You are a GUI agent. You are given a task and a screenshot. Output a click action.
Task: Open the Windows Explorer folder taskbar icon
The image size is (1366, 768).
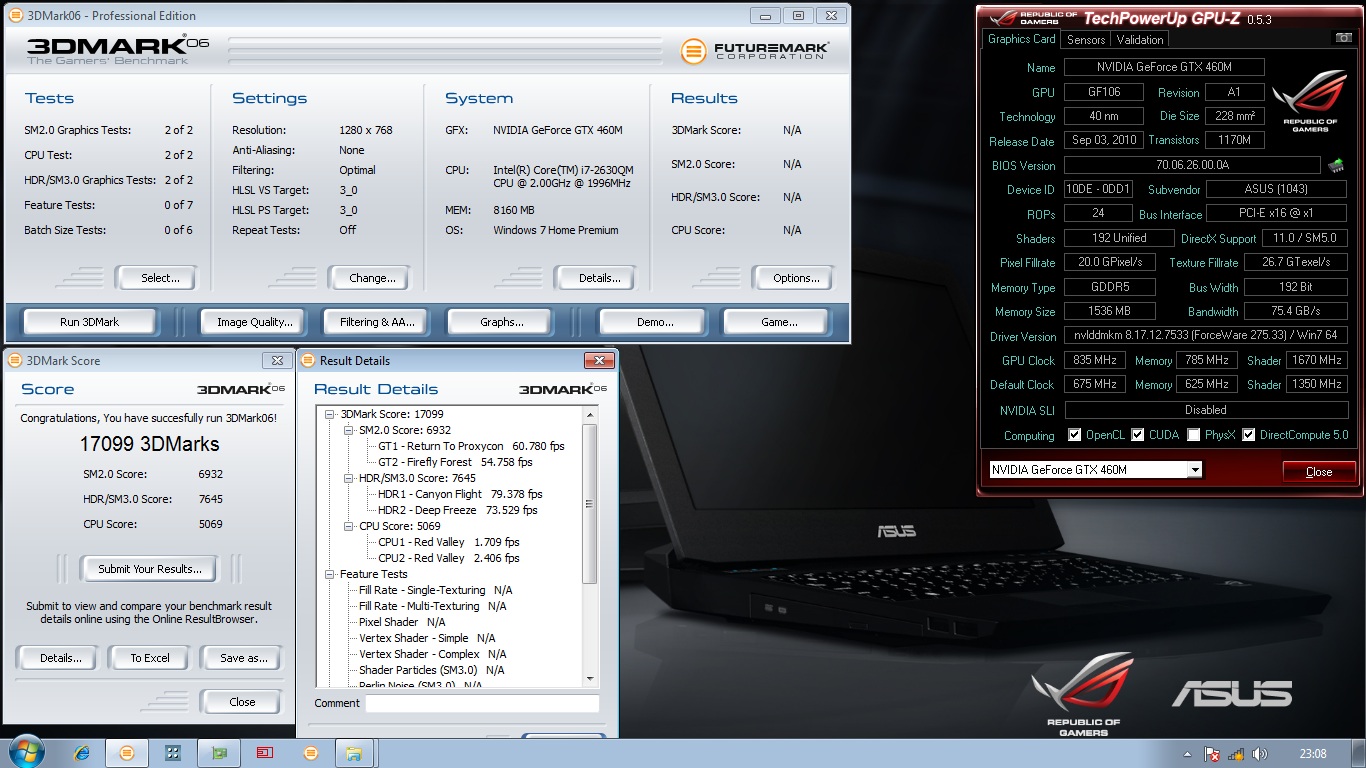[x=355, y=753]
